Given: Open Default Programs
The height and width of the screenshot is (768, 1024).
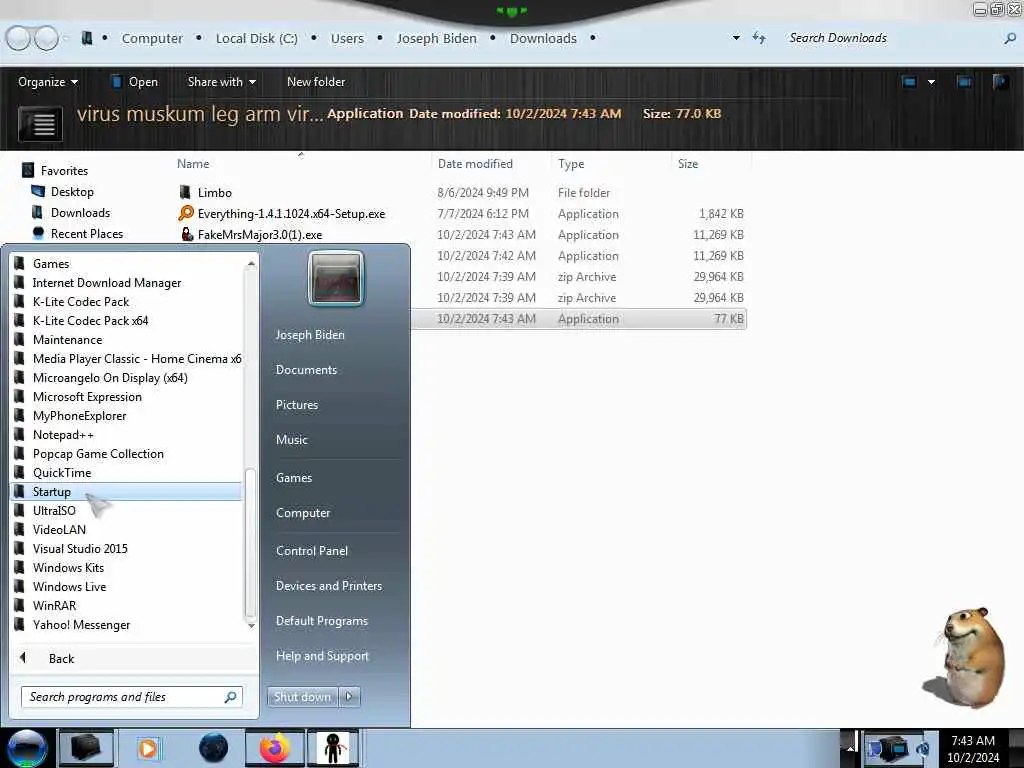Looking at the screenshot, I should pos(322,620).
